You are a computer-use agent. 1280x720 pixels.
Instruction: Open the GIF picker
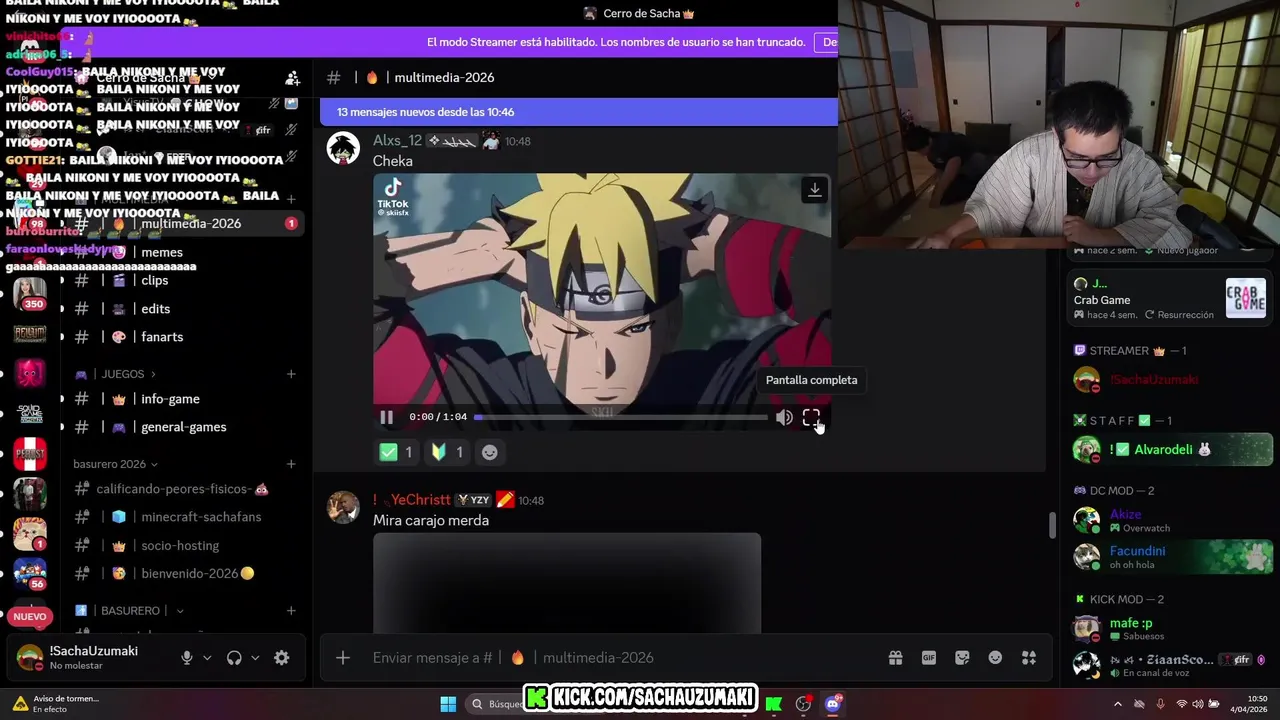pyautogui.click(x=929, y=658)
